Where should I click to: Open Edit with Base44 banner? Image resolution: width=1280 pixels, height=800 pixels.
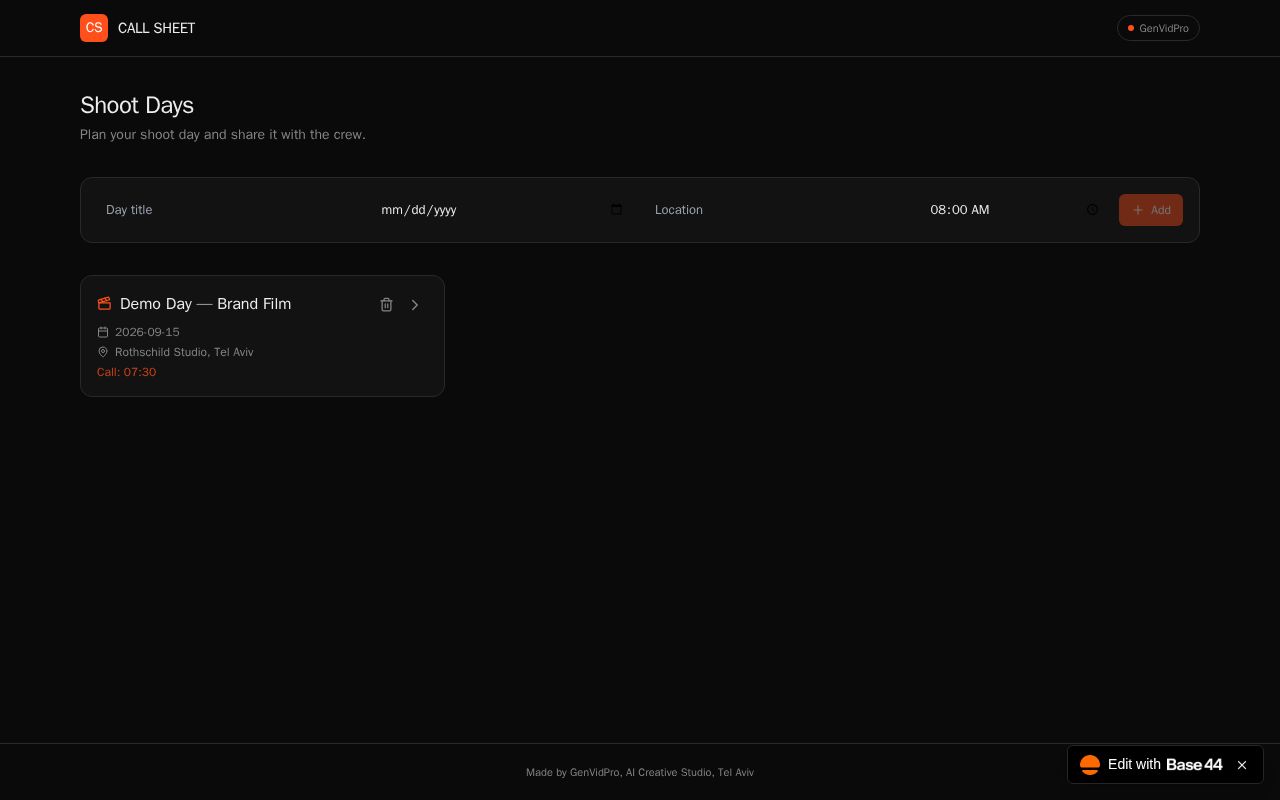coord(1150,765)
